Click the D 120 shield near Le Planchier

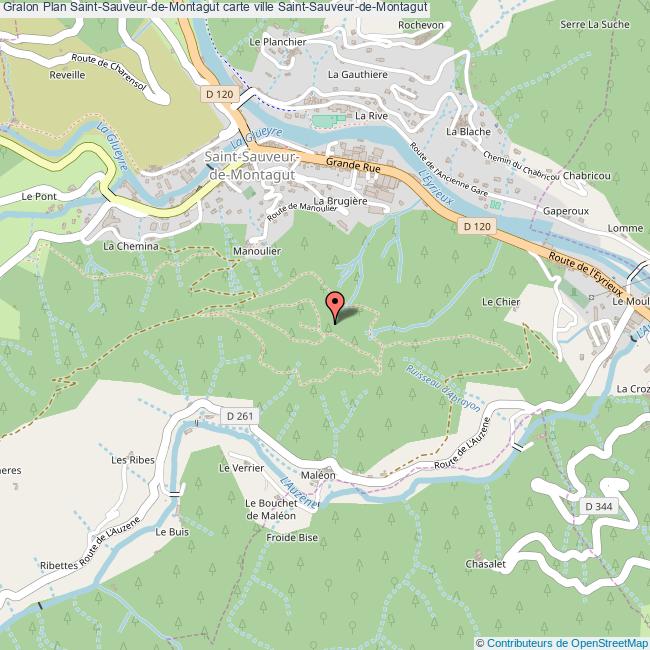pyautogui.click(x=220, y=94)
